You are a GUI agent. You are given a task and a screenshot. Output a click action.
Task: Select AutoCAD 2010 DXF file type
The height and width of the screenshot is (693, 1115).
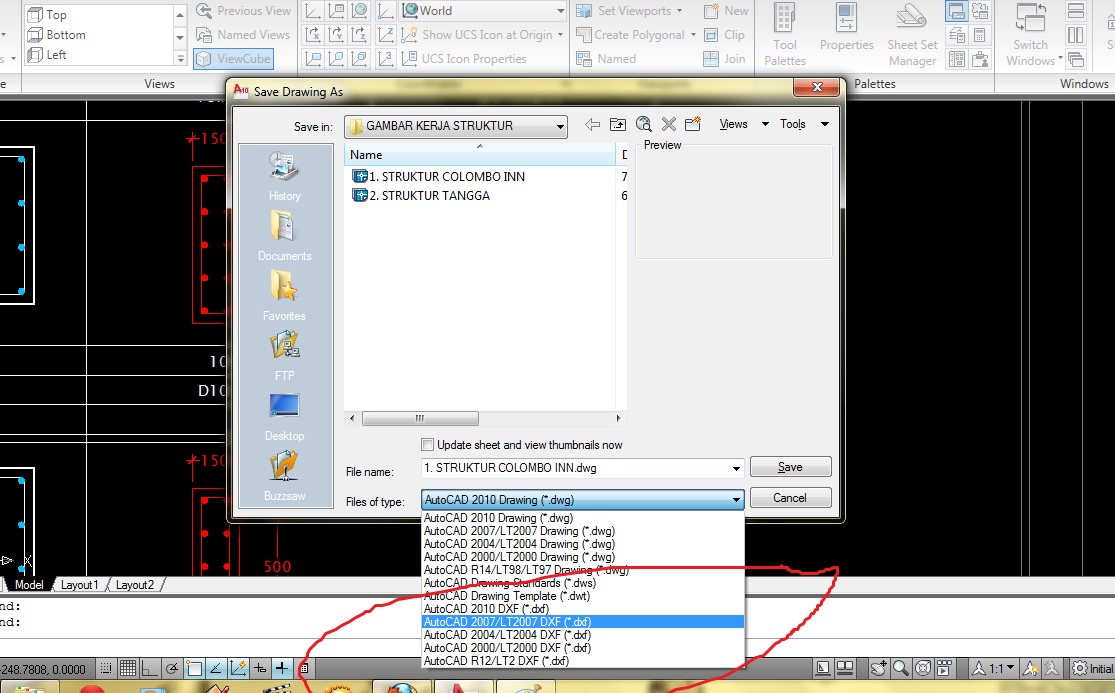[582, 609]
